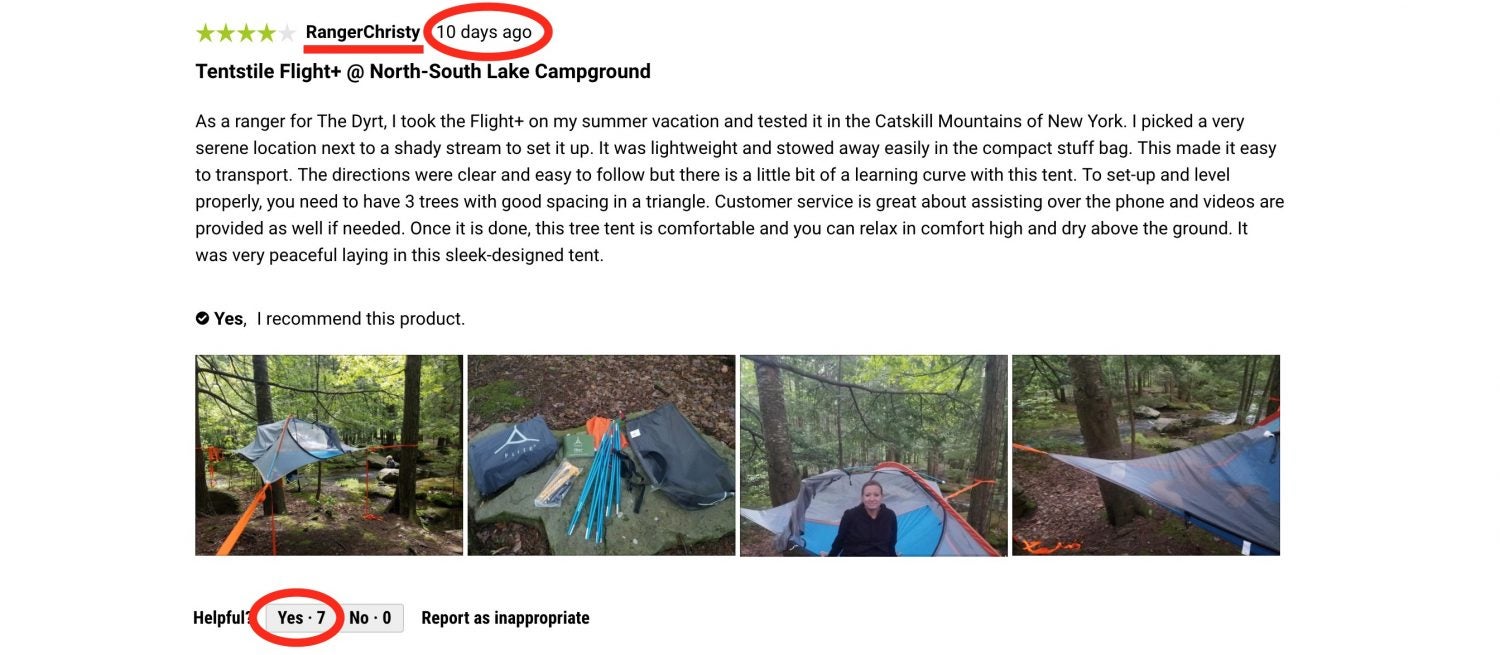Open the RangerChristy reviewer profile
The image size is (1500, 655).
[363, 32]
